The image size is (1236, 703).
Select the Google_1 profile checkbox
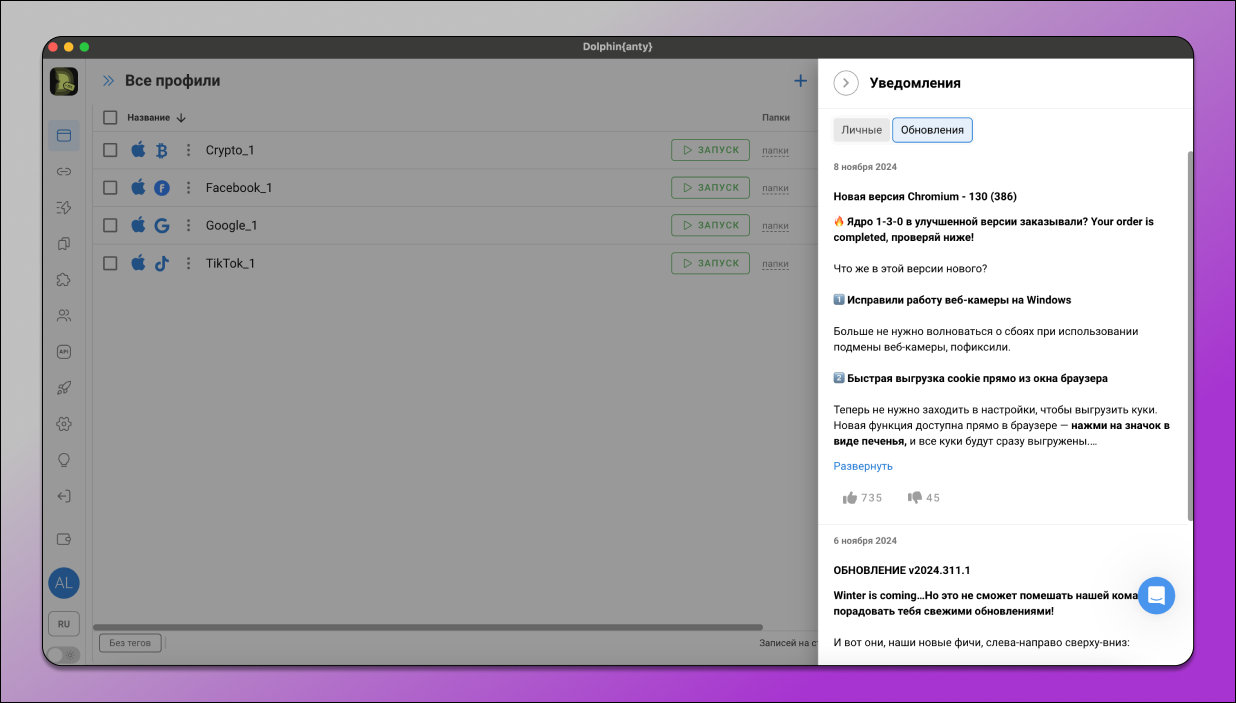point(111,225)
